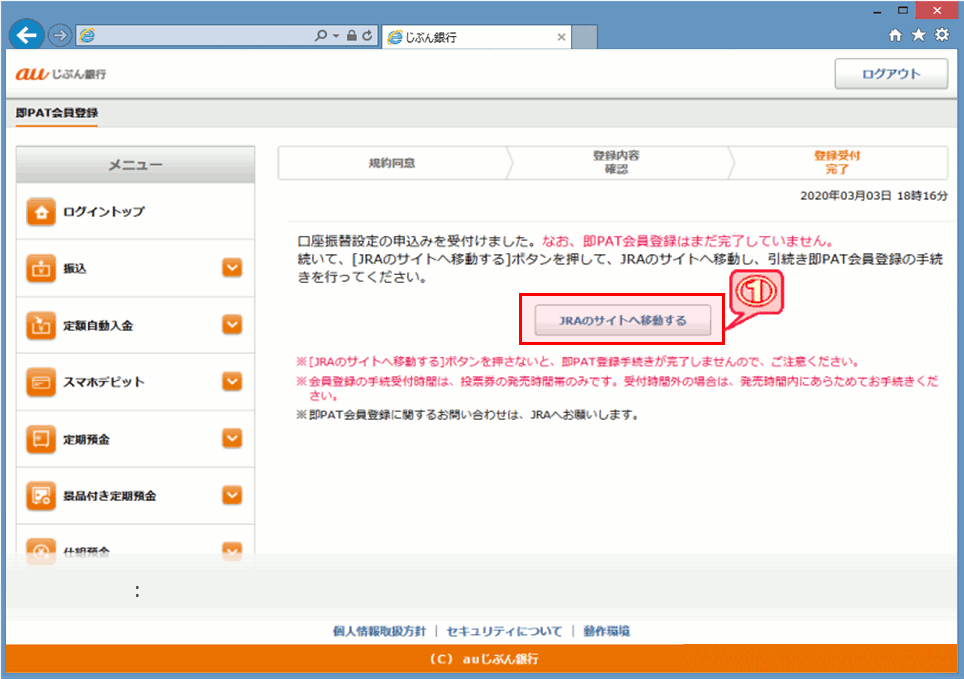
Task: Maximize the browser window
Action: tap(903, 10)
